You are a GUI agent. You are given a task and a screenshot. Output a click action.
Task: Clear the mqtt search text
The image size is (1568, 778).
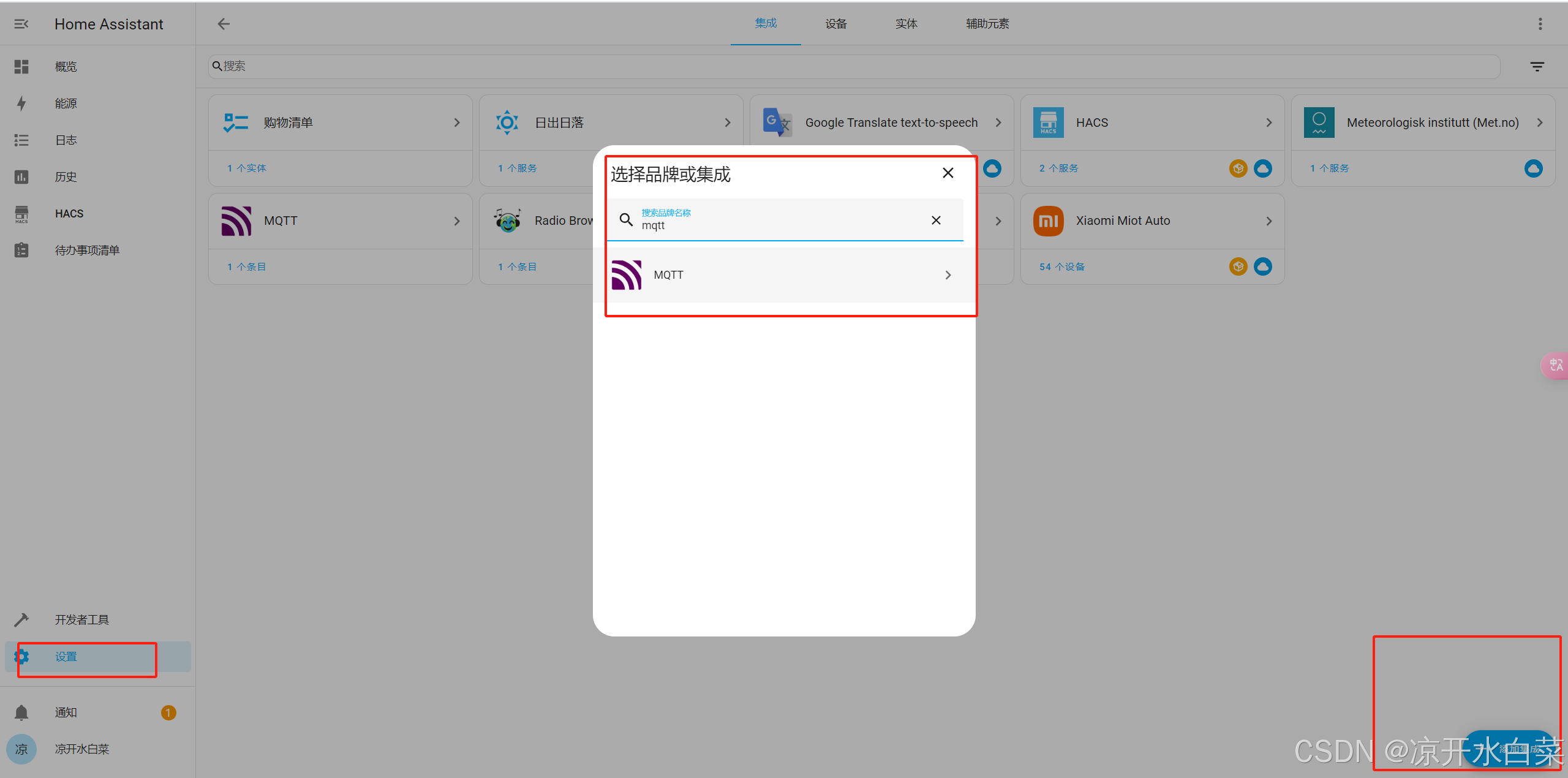click(936, 220)
